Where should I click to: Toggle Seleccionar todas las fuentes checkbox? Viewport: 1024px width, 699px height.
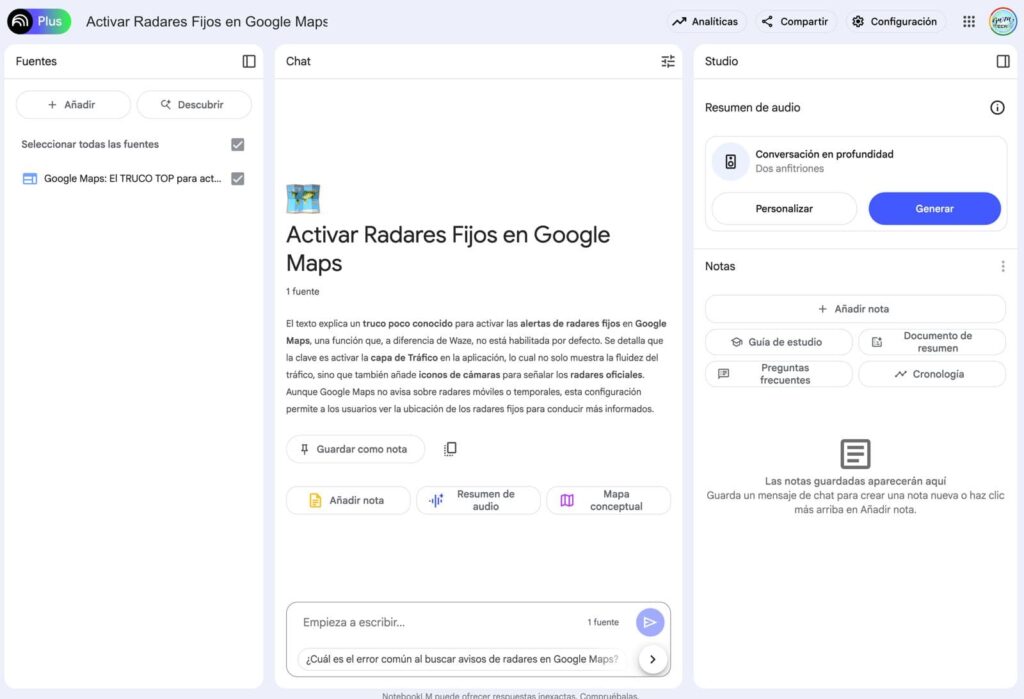(238, 144)
